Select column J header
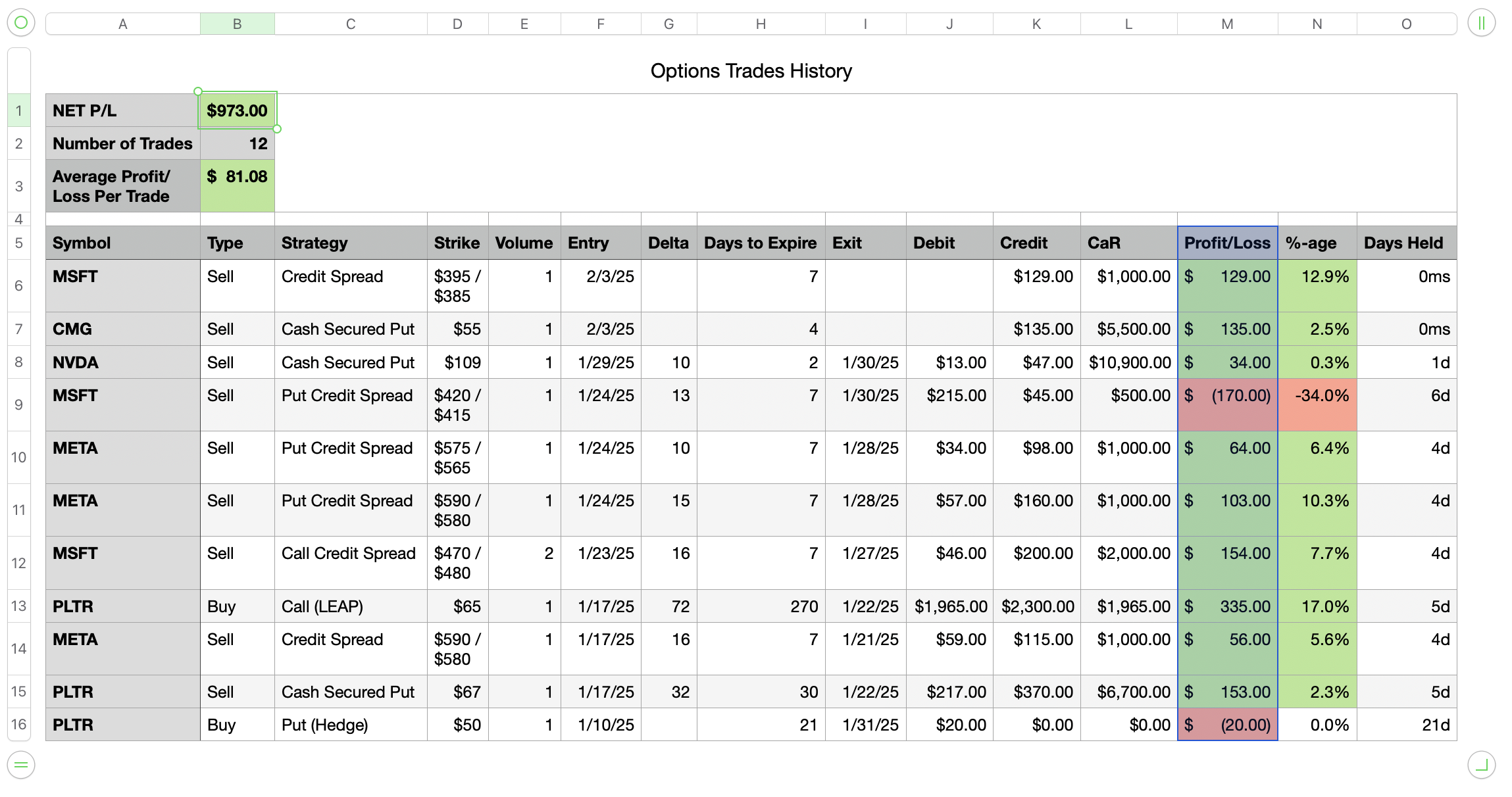Viewport: 1512px width, 797px height. (x=949, y=24)
